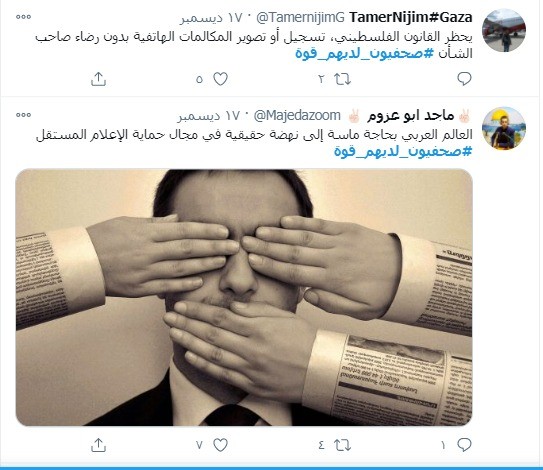Open ماجد ابو عزوم's profile avatar
This screenshot has width=543, height=470.
pos(504,128)
